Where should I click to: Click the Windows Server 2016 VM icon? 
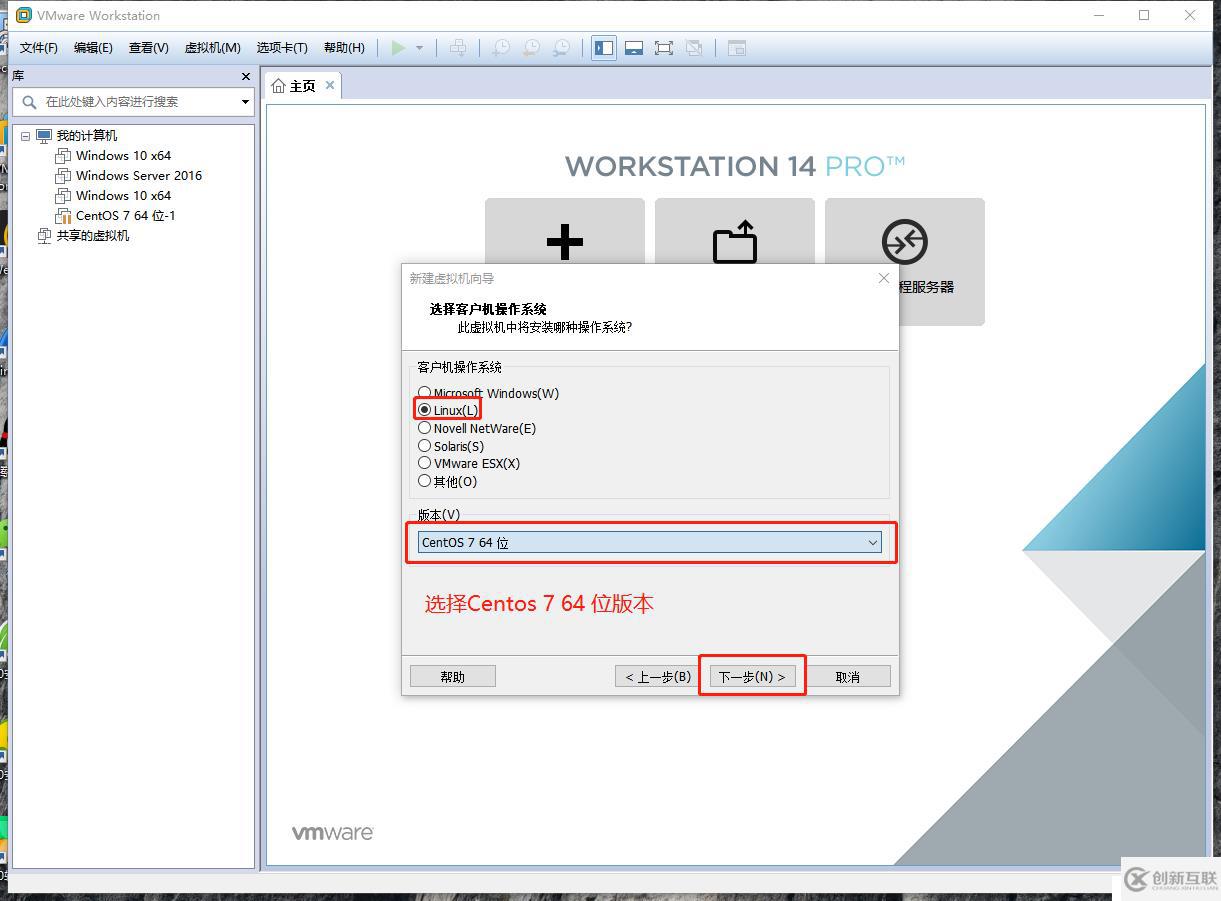[63, 176]
